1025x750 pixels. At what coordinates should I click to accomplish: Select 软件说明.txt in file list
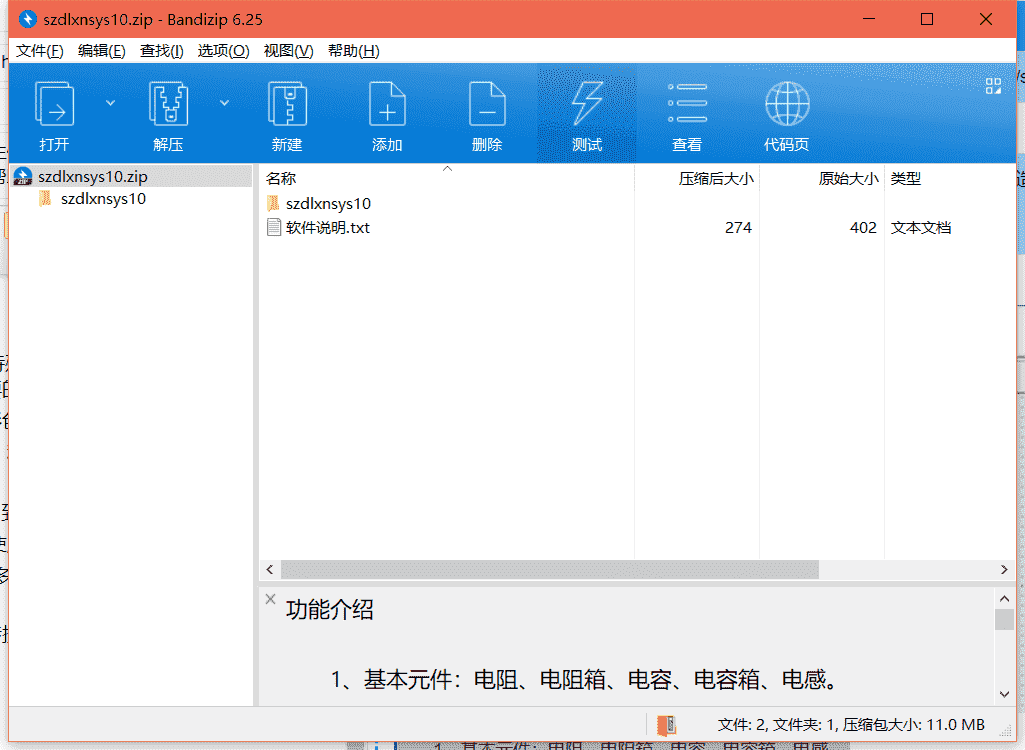[328, 228]
